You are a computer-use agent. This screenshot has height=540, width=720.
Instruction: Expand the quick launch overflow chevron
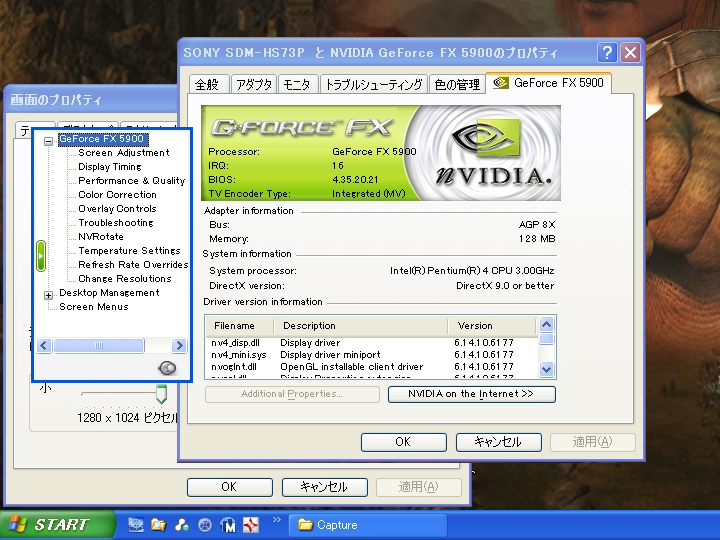click(x=276, y=519)
